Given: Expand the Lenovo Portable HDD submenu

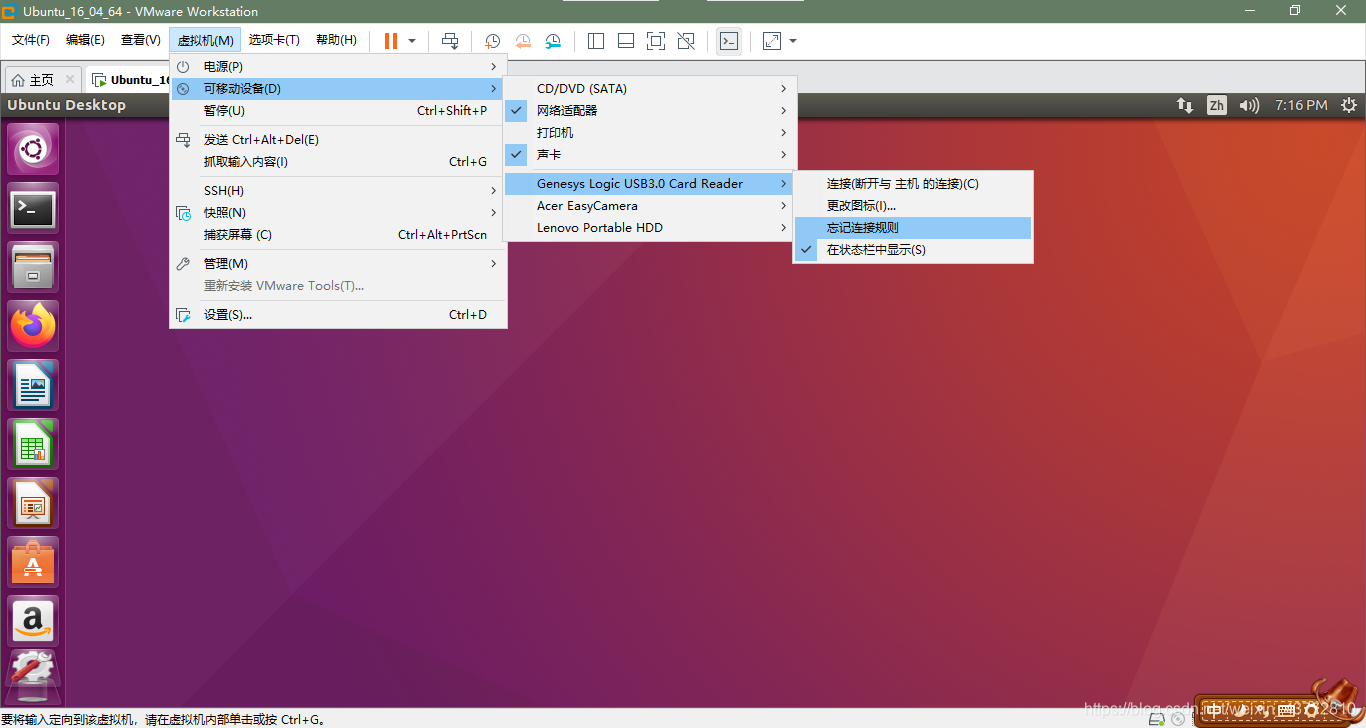Looking at the screenshot, I should click(x=650, y=228).
